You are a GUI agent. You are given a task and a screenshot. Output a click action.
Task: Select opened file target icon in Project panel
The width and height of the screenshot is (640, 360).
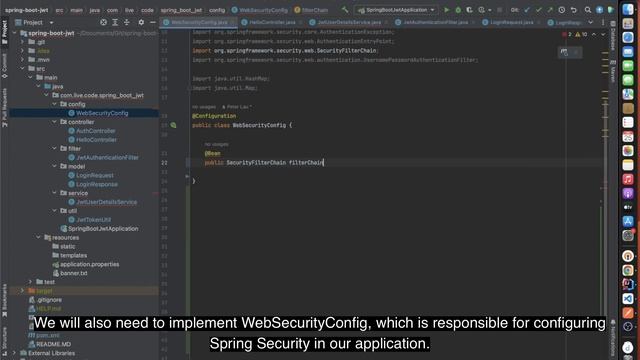[104, 22]
